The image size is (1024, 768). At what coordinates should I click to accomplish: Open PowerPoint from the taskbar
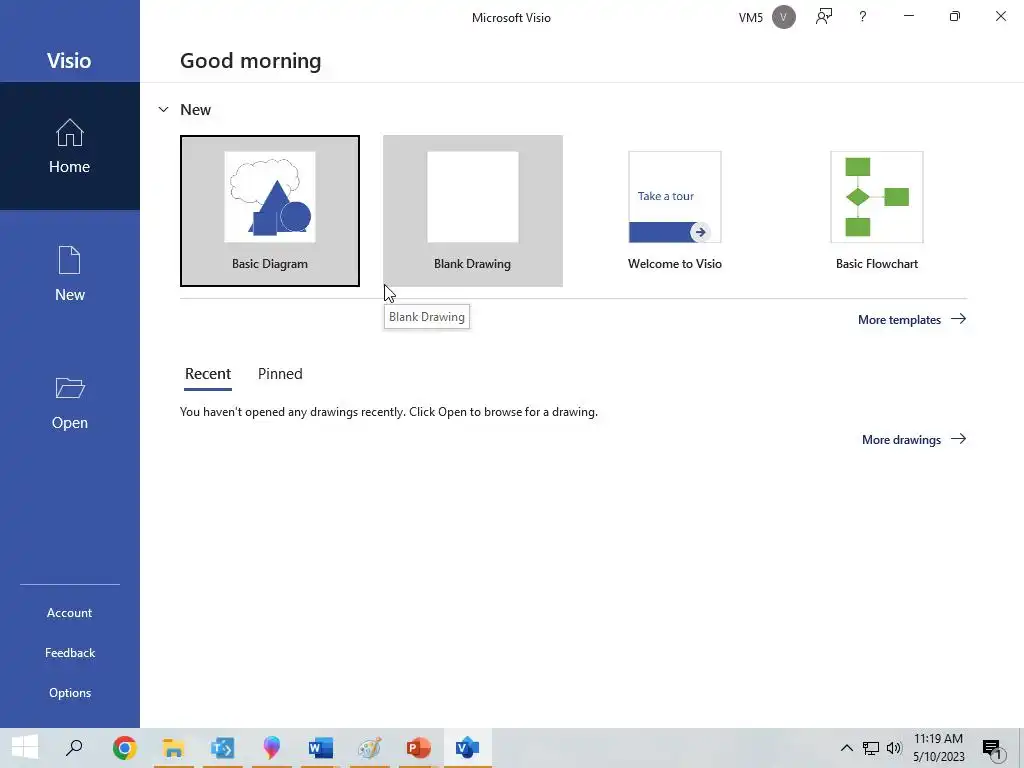tap(419, 748)
